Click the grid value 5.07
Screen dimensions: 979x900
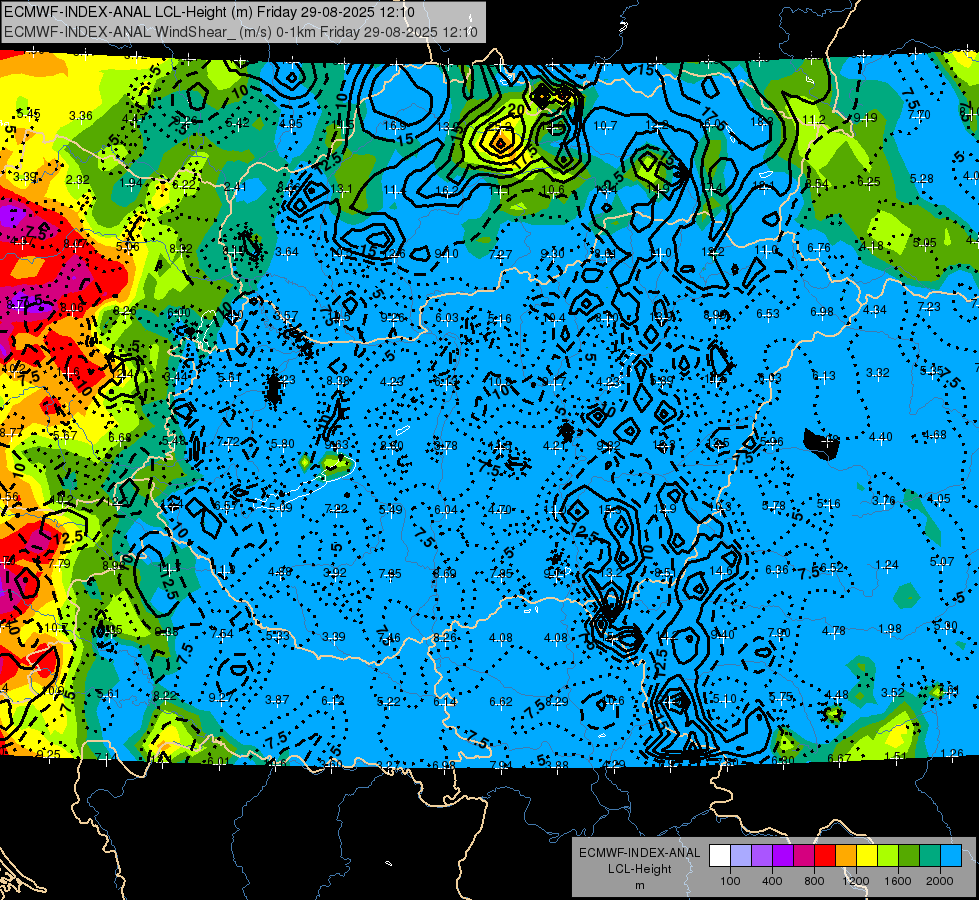tap(942, 562)
